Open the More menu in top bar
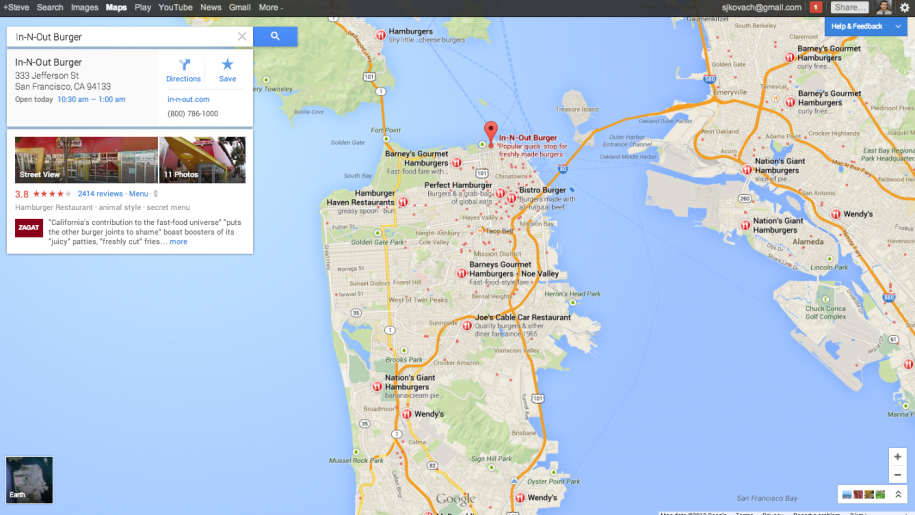The height and width of the screenshot is (515, 915). 270,7
